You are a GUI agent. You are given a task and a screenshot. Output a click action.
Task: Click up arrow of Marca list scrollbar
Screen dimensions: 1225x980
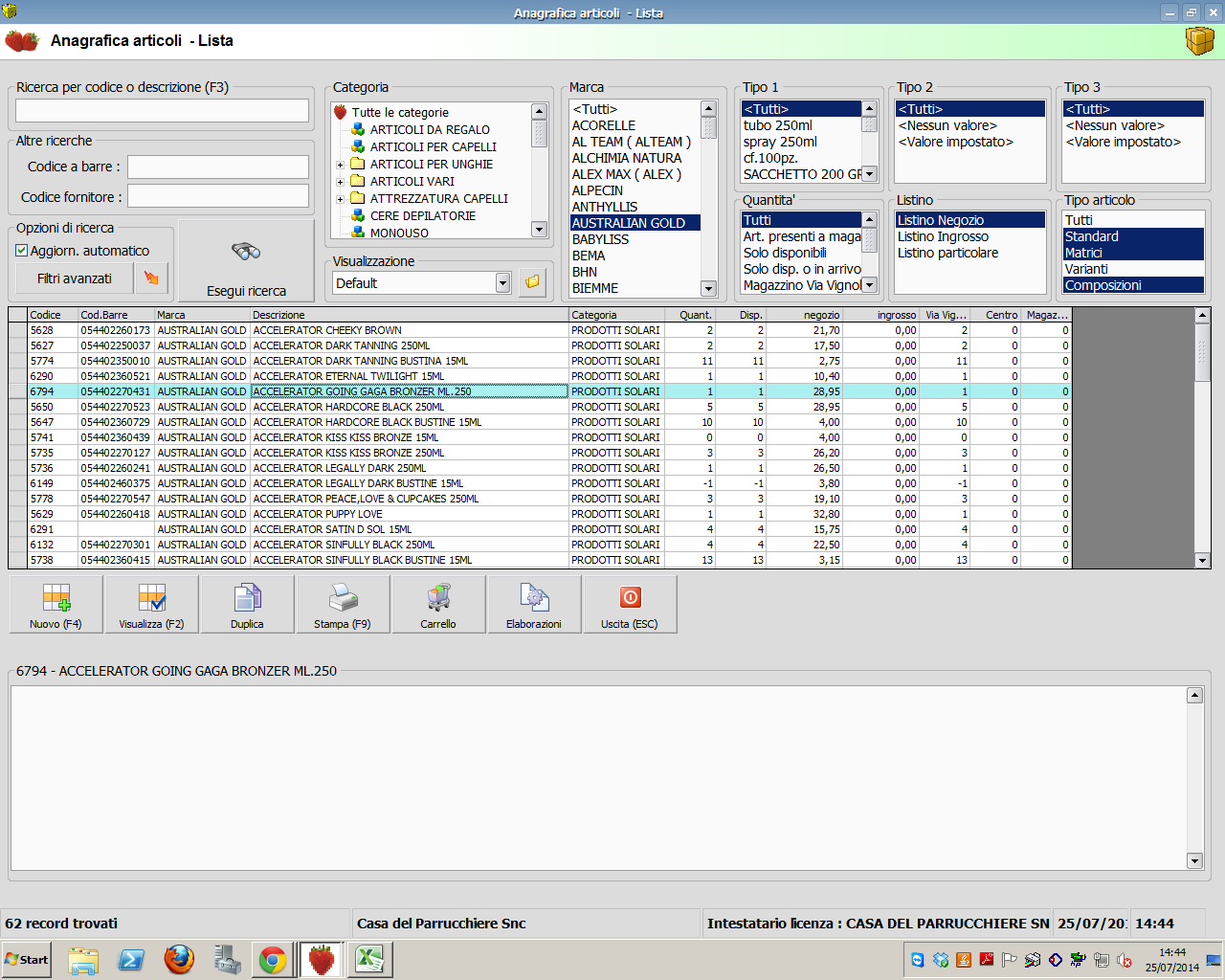pyautogui.click(x=708, y=108)
